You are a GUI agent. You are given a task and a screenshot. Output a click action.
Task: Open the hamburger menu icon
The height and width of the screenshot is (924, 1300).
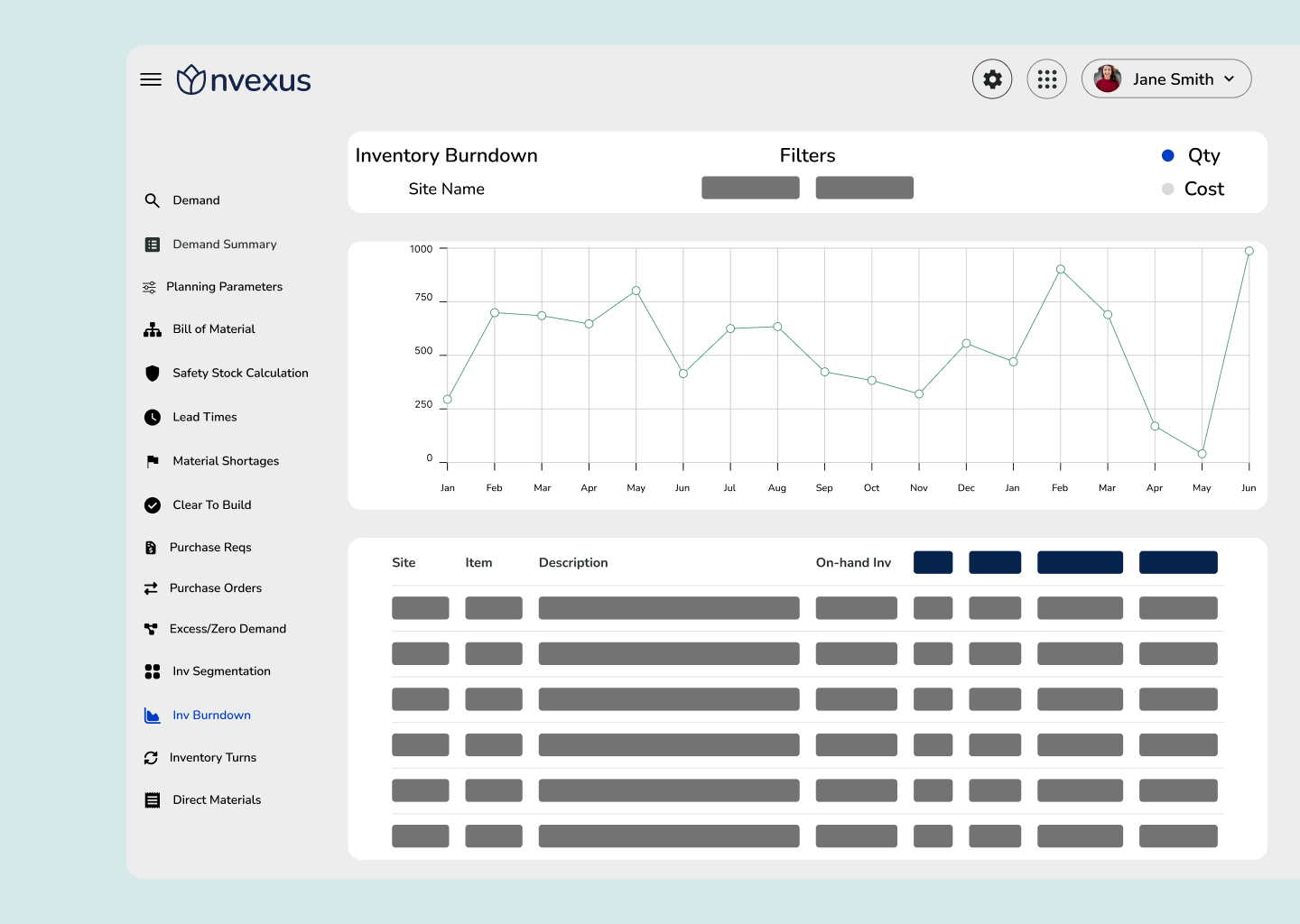pos(151,79)
